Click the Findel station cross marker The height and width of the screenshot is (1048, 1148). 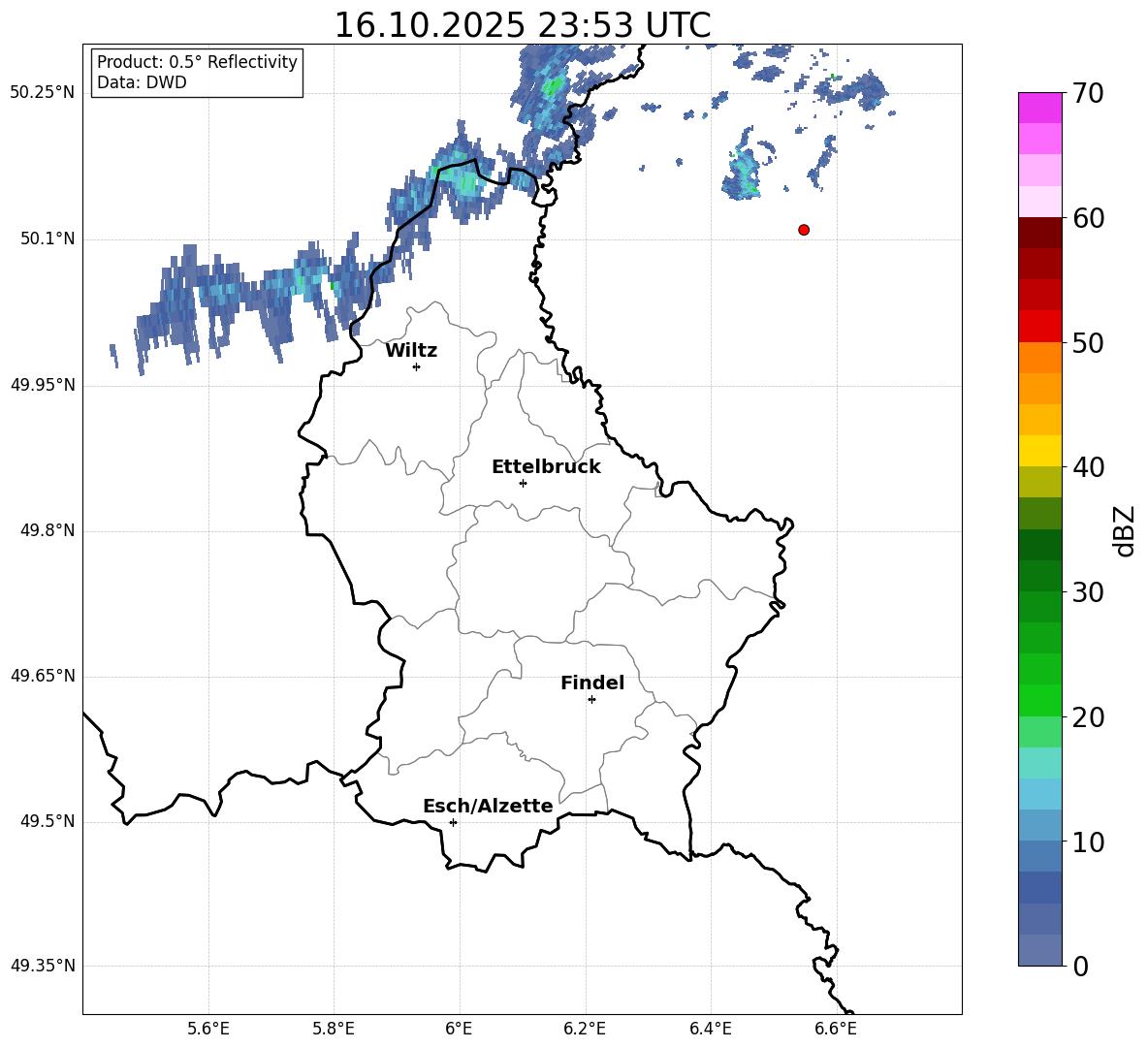point(591,700)
